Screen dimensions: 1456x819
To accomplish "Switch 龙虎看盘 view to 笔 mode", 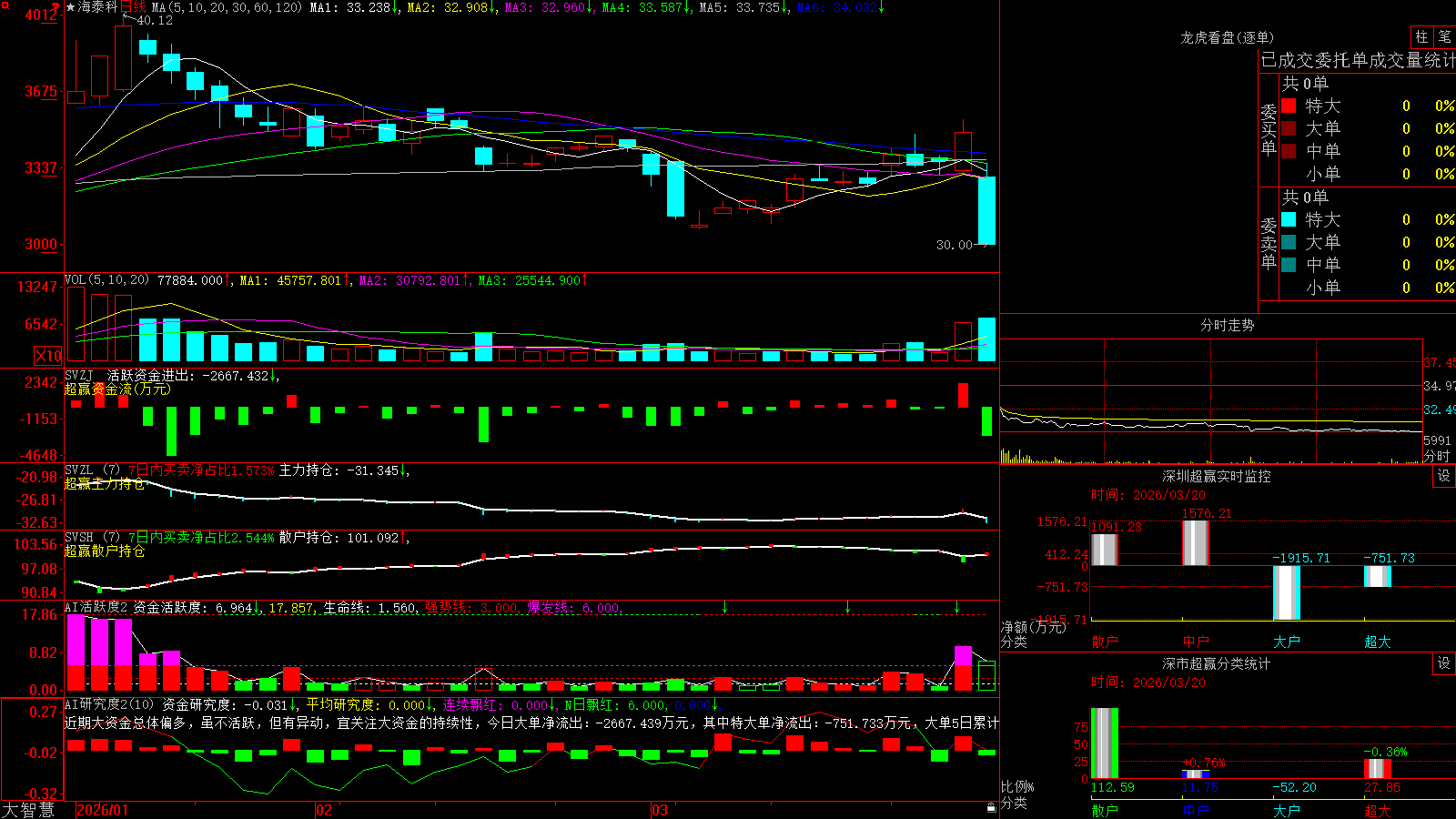I will (x=1444, y=36).
